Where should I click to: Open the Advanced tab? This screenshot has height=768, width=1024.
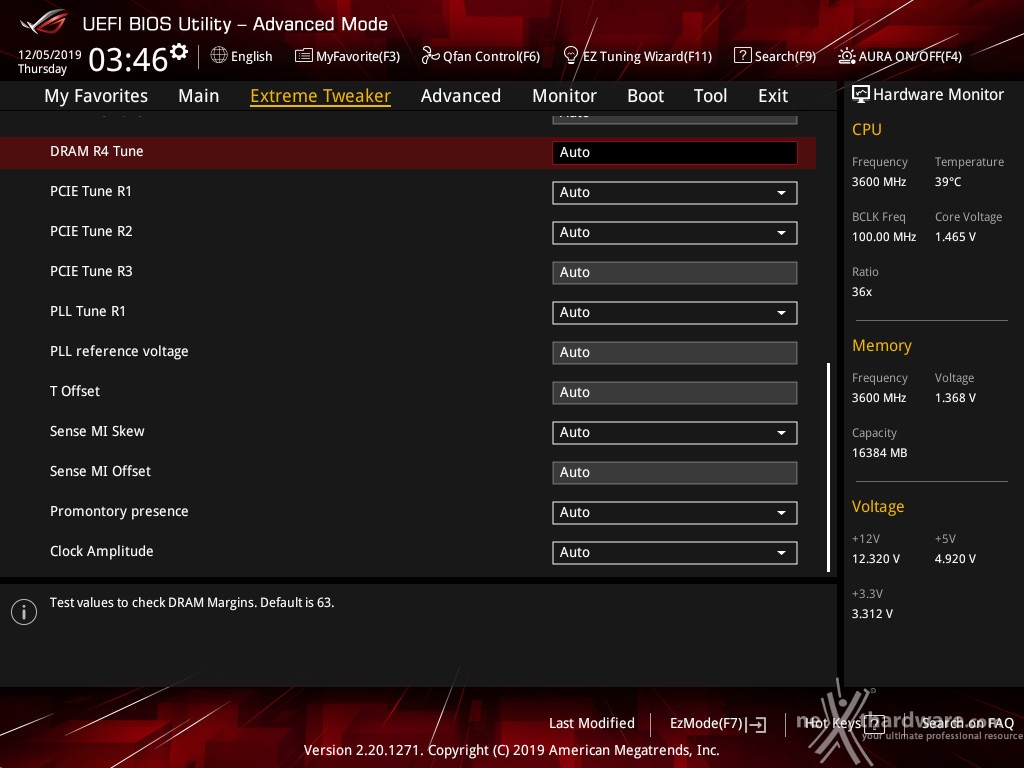[461, 95]
